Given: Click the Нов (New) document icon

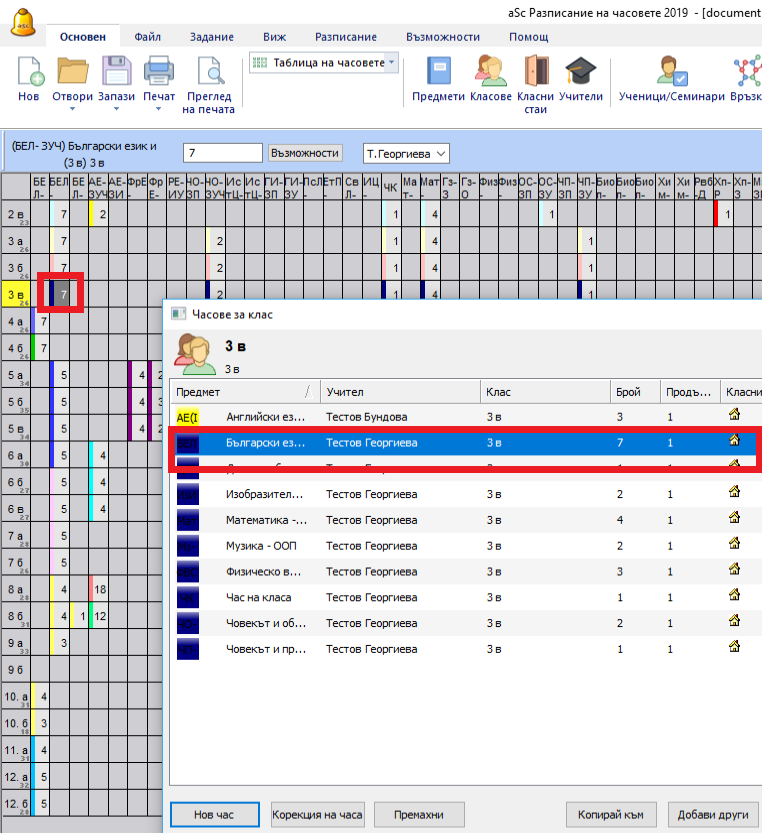Looking at the screenshot, I should (x=29, y=72).
